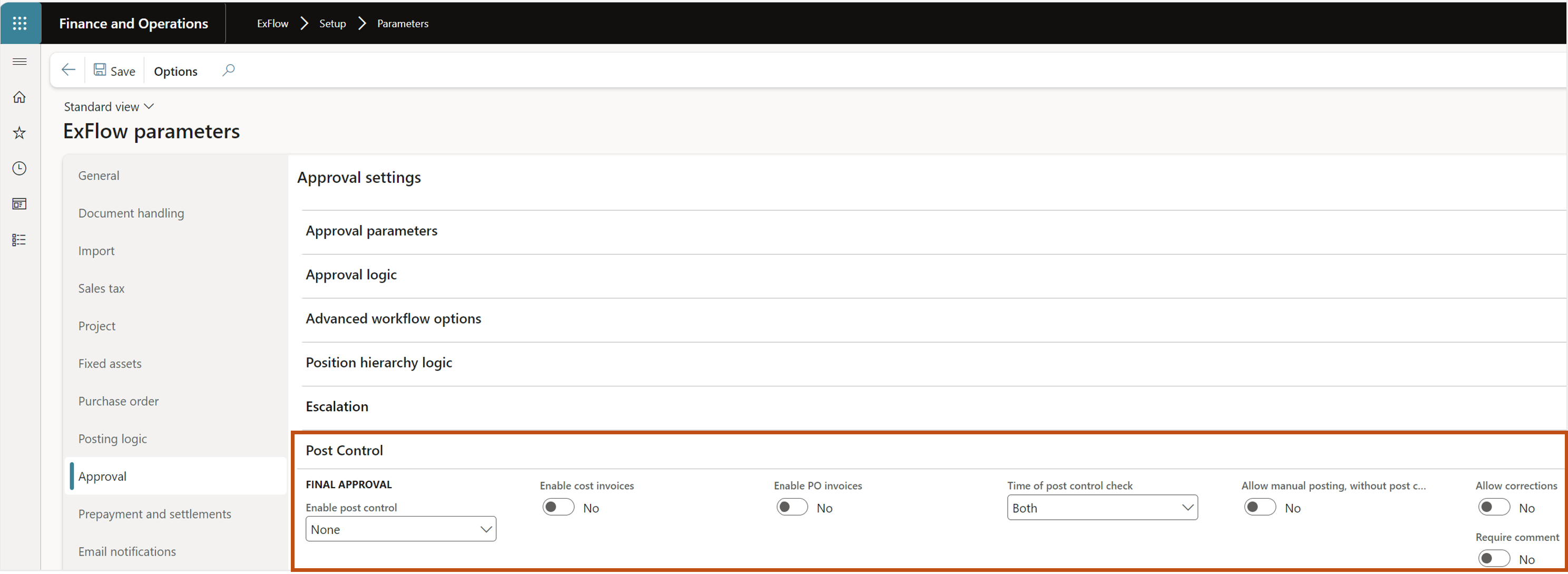Select the Prepayment and settlements tab
Screen dimensions: 1568x574
tap(175, 514)
